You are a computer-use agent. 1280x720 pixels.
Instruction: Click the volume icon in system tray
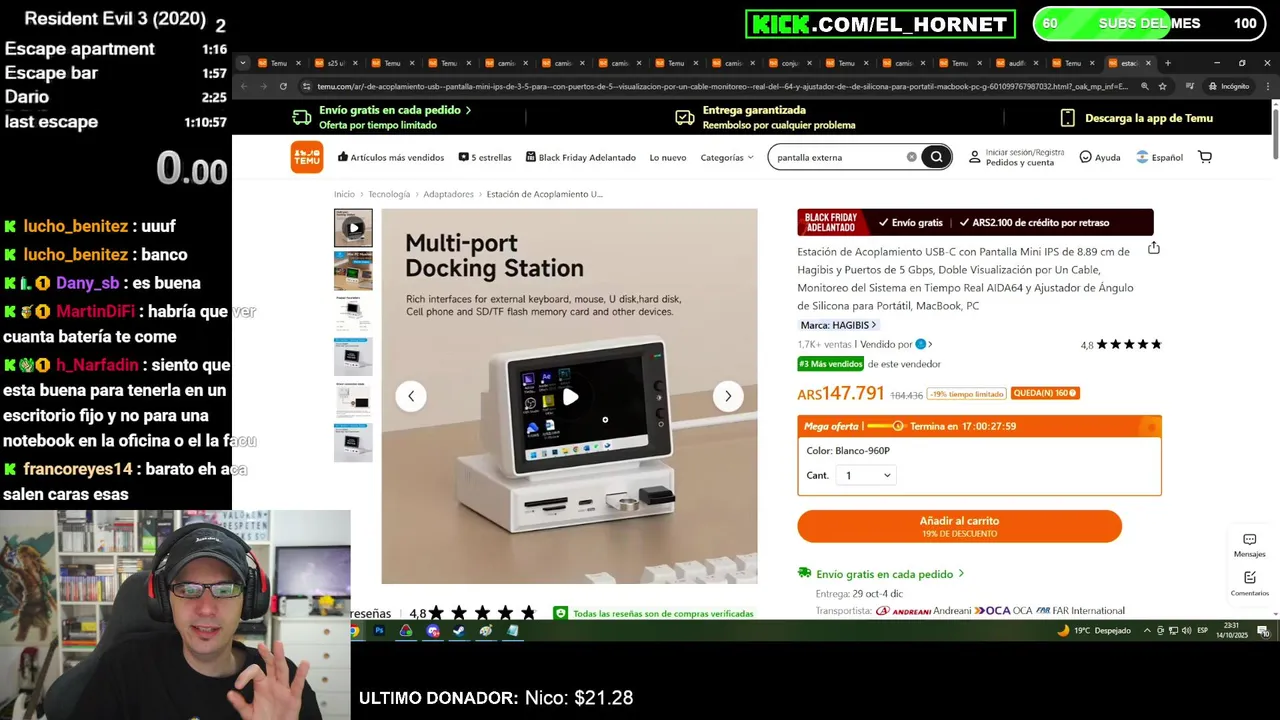click(x=1186, y=631)
